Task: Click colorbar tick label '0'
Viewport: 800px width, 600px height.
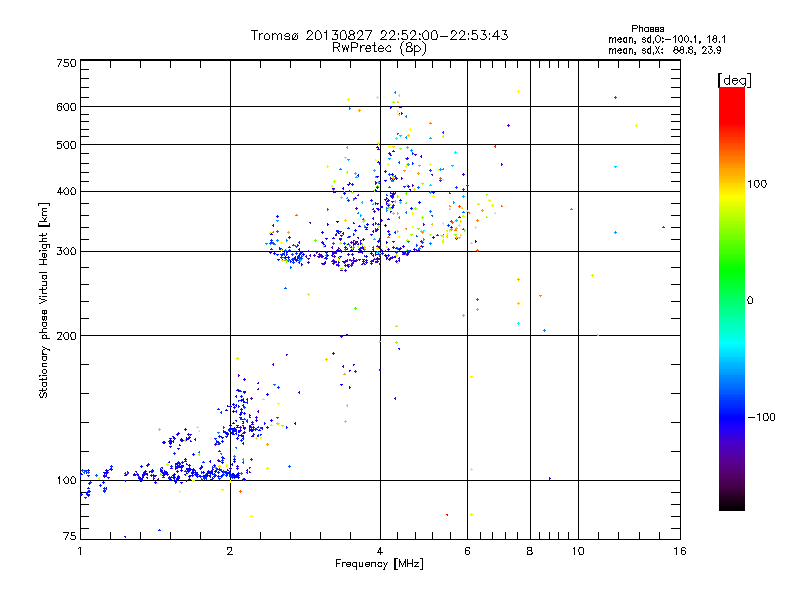Action: [x=750, y=301]
